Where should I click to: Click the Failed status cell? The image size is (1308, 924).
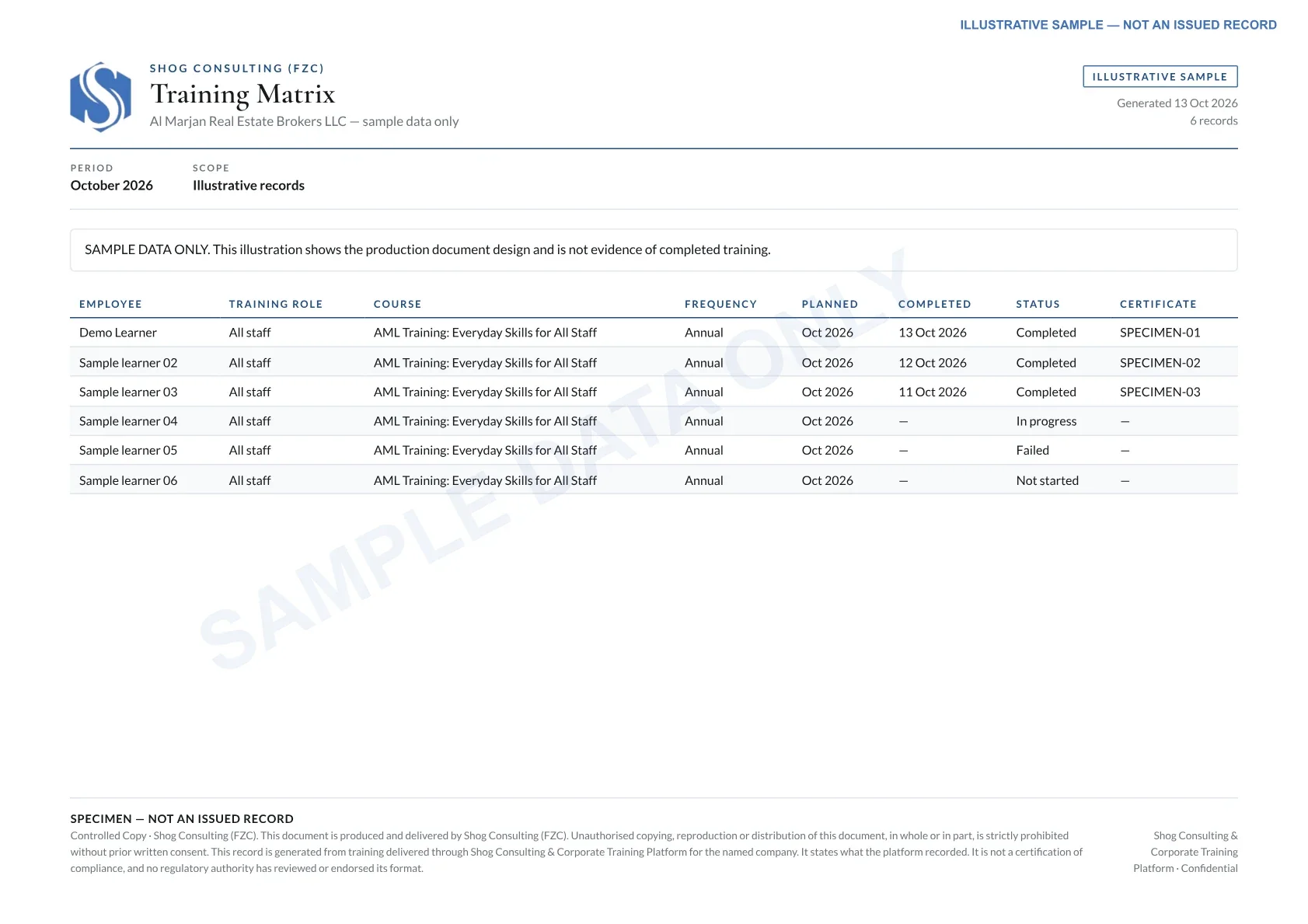(x=1032, y=451)
